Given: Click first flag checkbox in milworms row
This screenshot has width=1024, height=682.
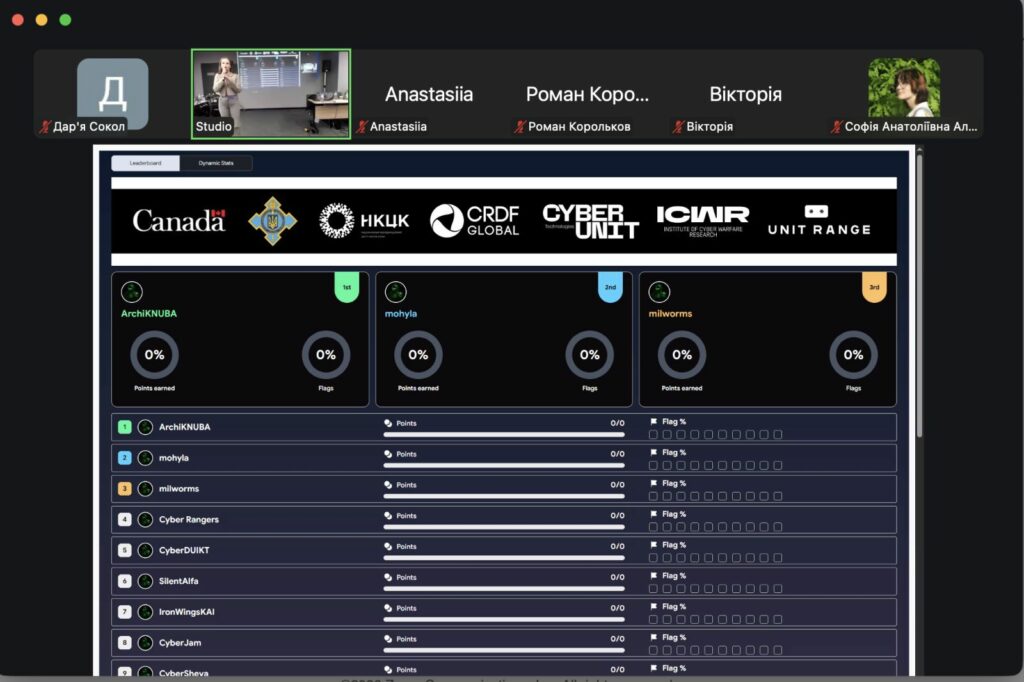Looking at the screenshot, I should point(654,497).
